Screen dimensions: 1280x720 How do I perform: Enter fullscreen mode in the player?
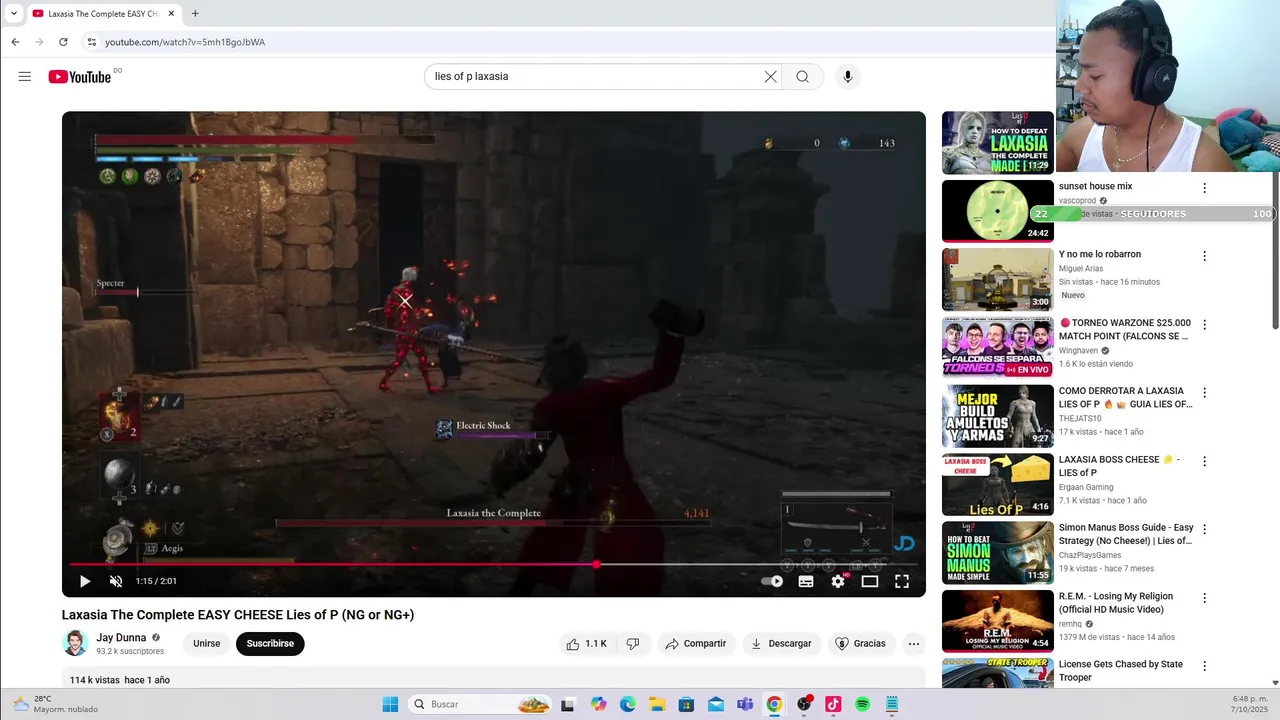pyautogui.click(x=902, y=581)
